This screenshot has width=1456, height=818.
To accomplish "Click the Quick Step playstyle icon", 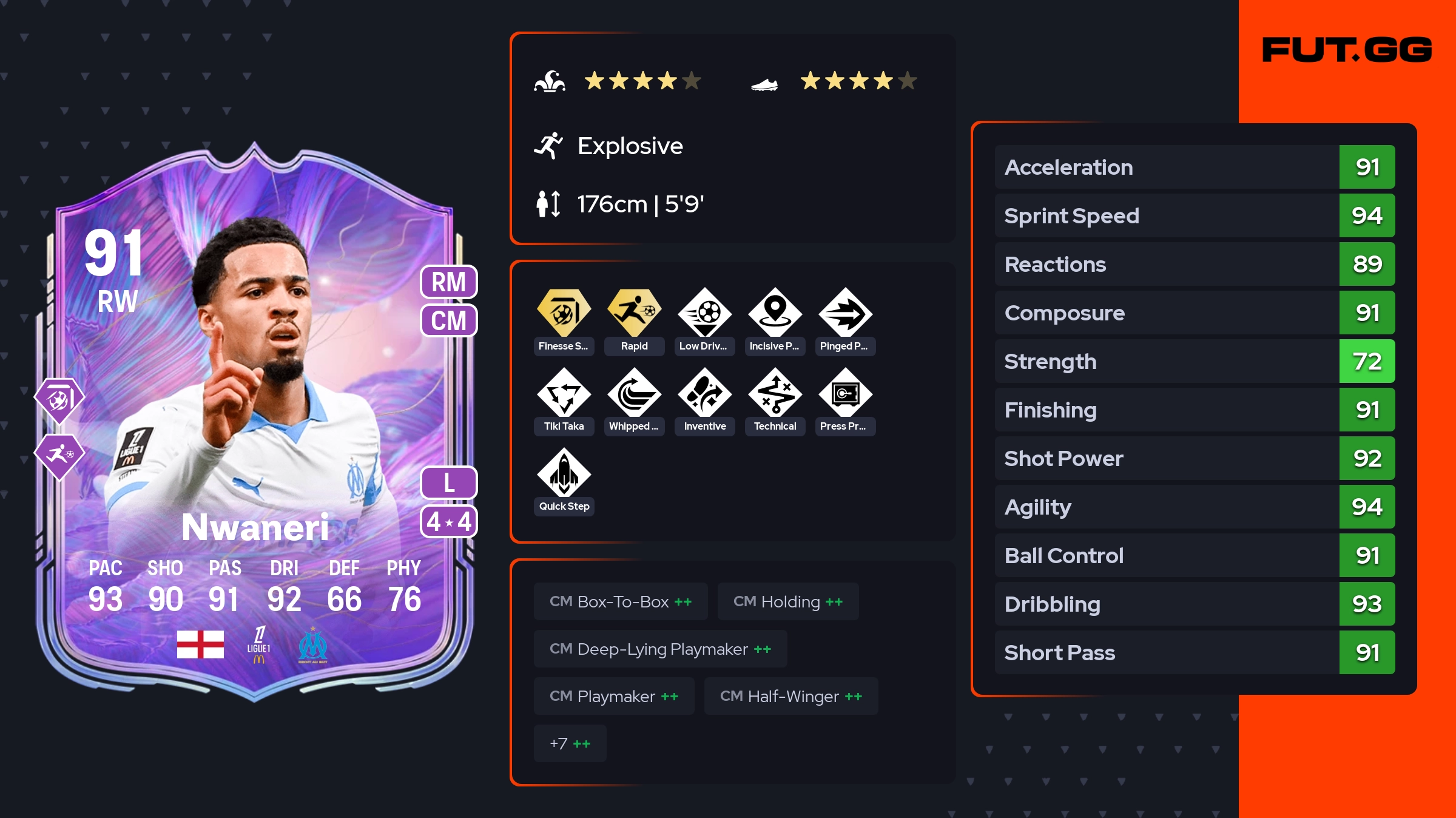I will [x=564, y=473].
